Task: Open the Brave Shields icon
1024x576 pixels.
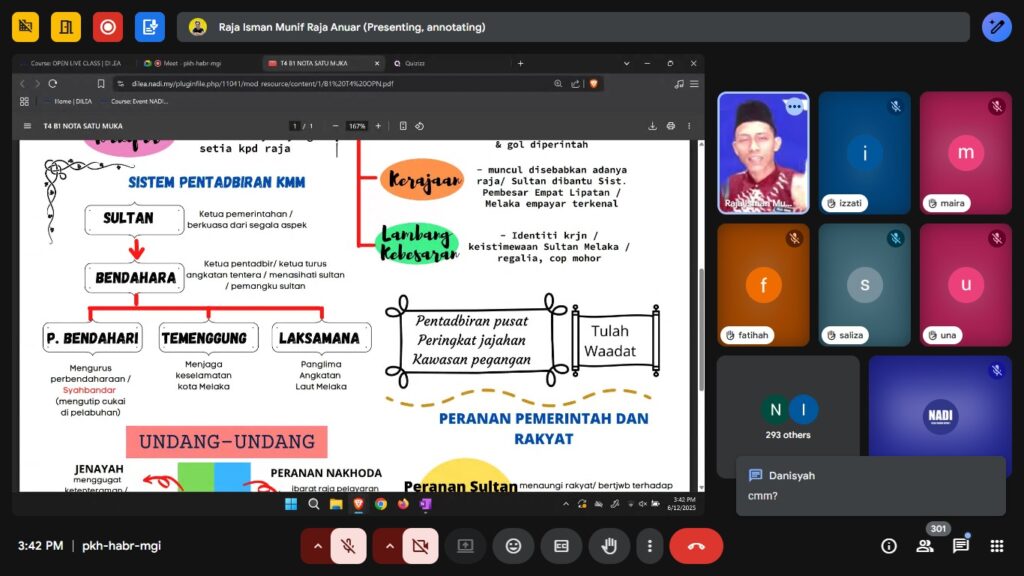Action: pyautogui.click(x=594, y=84)
